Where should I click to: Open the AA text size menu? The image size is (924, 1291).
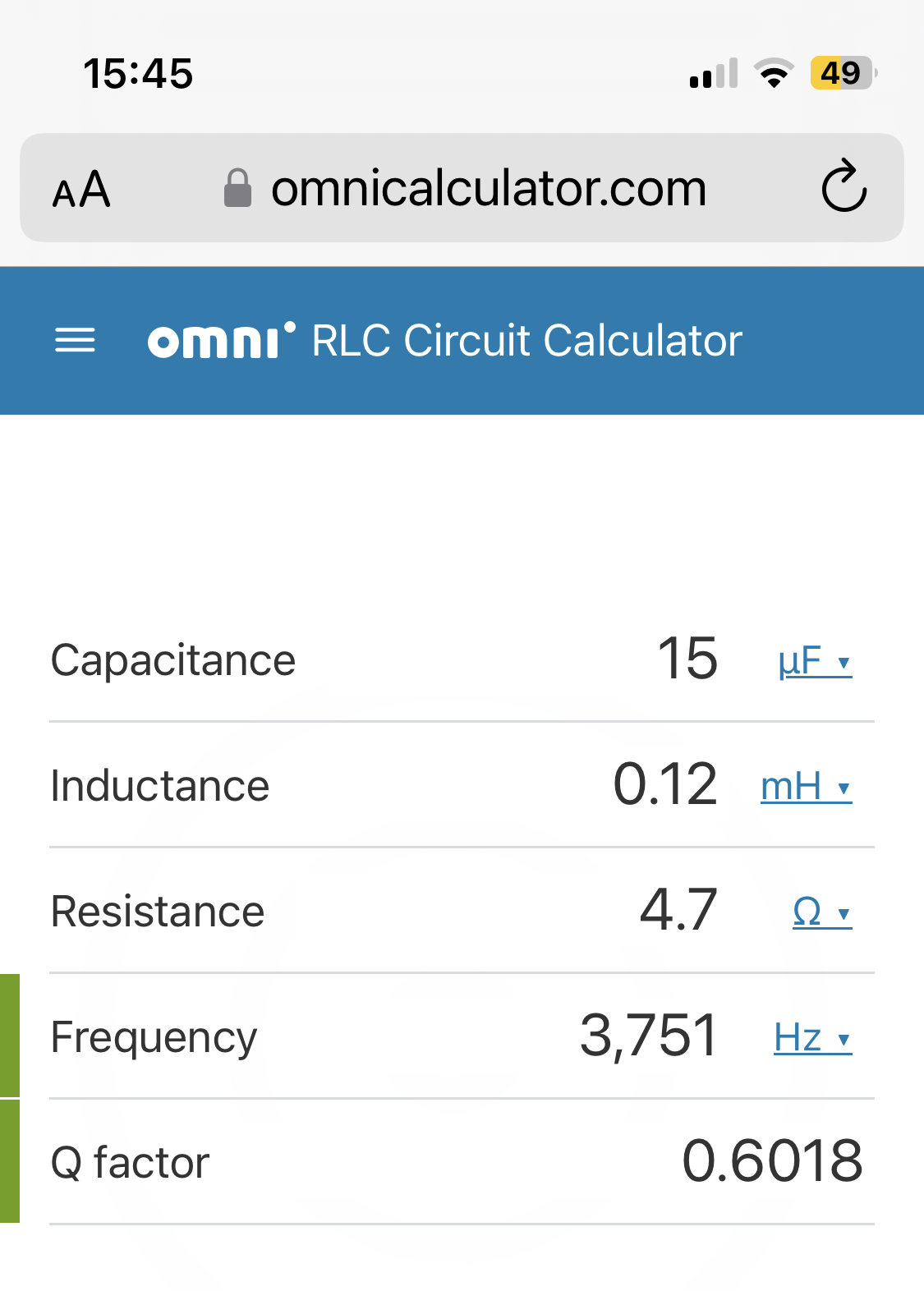81,190
